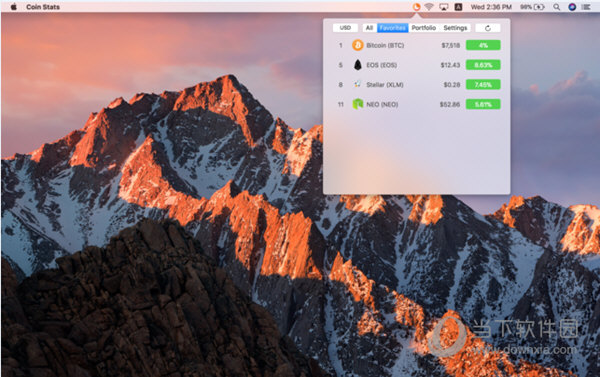Open the Settings tab
Screen dimensions: 600x377
[455, 28]
